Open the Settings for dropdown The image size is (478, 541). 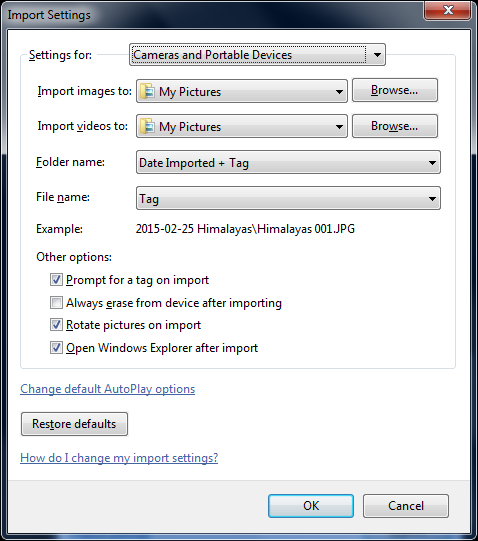(x=257, y=55)
